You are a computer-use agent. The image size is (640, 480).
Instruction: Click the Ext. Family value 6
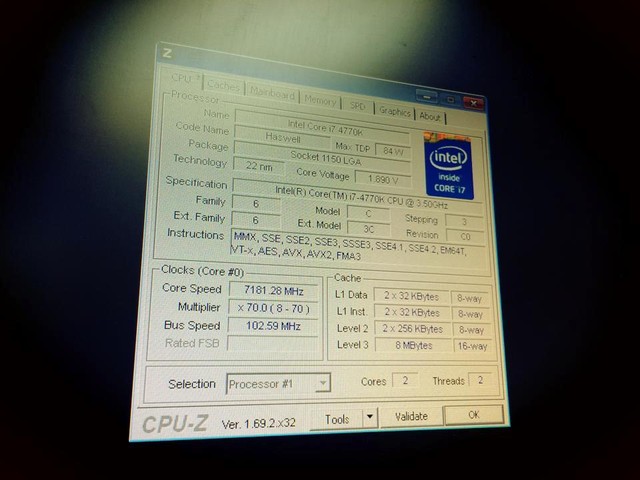click(256, 220)
